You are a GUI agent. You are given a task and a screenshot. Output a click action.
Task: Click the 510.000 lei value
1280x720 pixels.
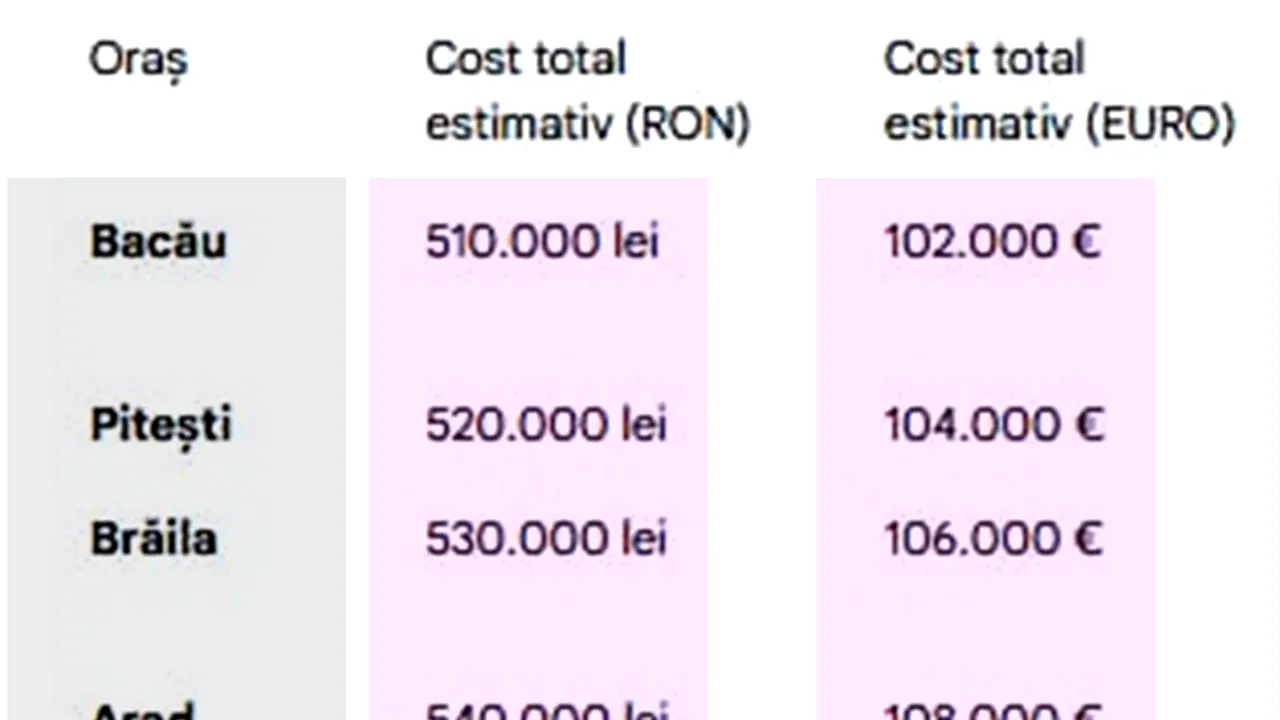pos(542,242)
